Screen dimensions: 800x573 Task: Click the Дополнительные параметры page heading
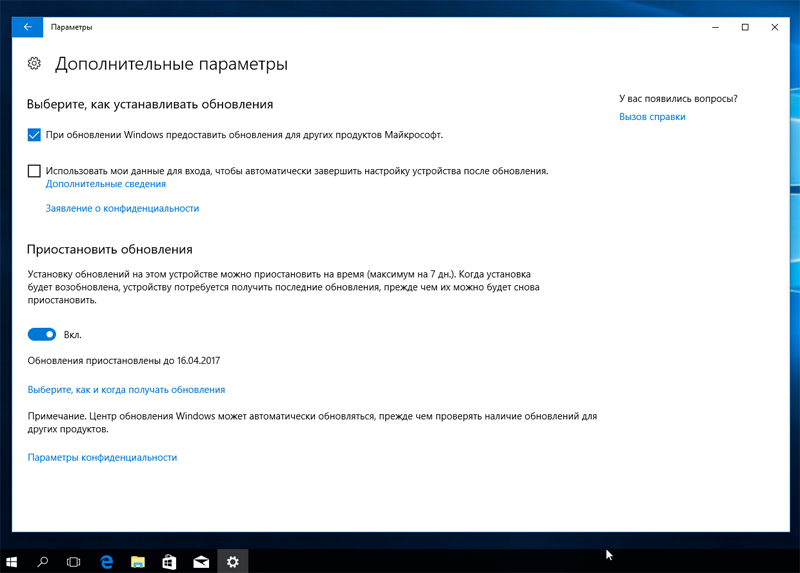[171, 64]
